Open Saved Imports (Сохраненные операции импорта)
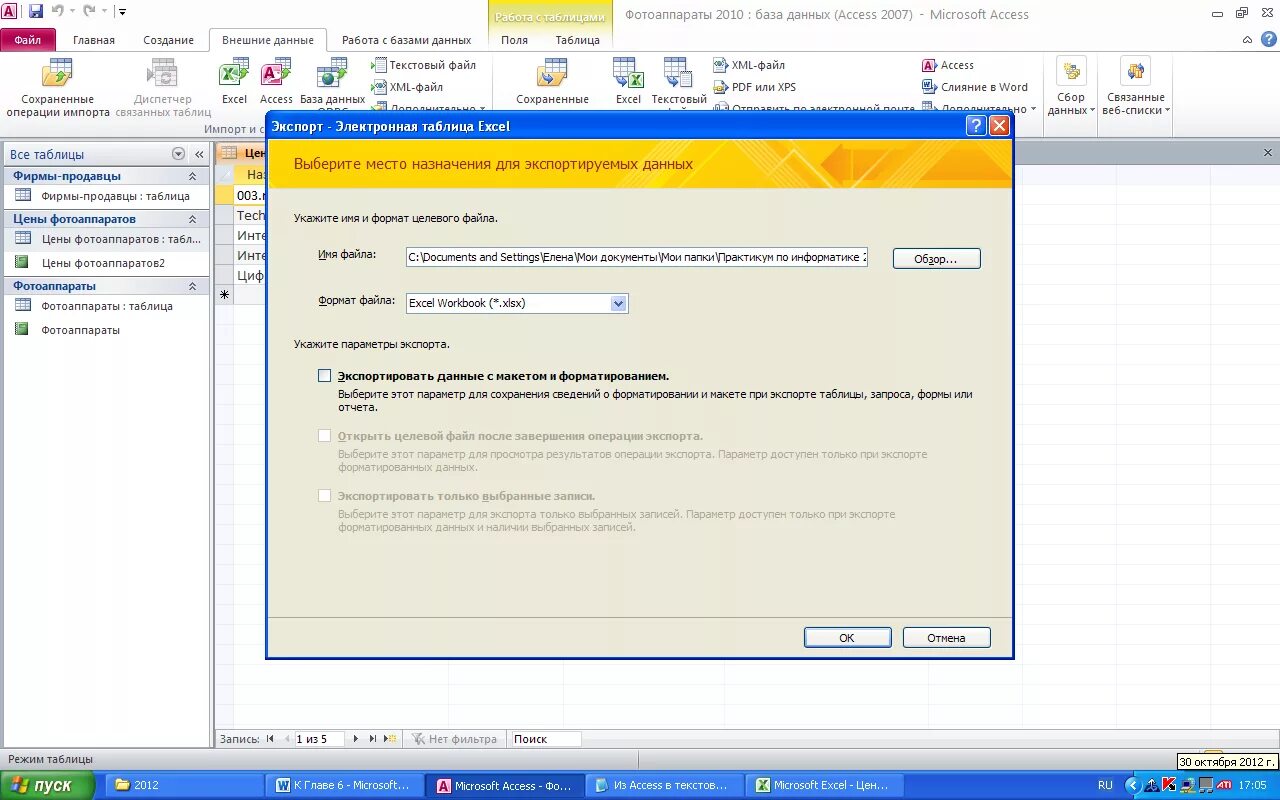 pyautogui.click(x=58, y=88)
